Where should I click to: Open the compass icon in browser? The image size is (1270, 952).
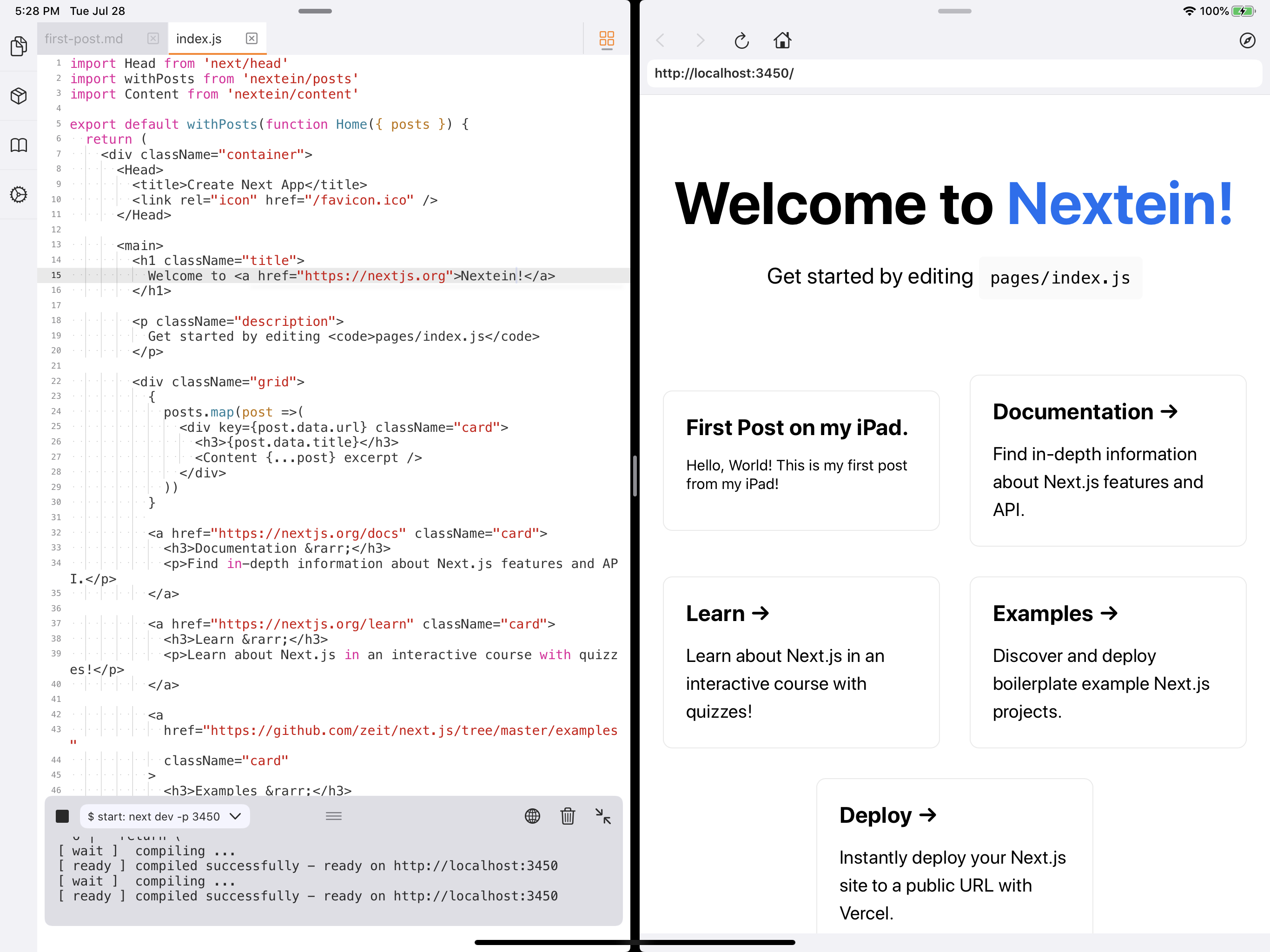(1247, 40)
